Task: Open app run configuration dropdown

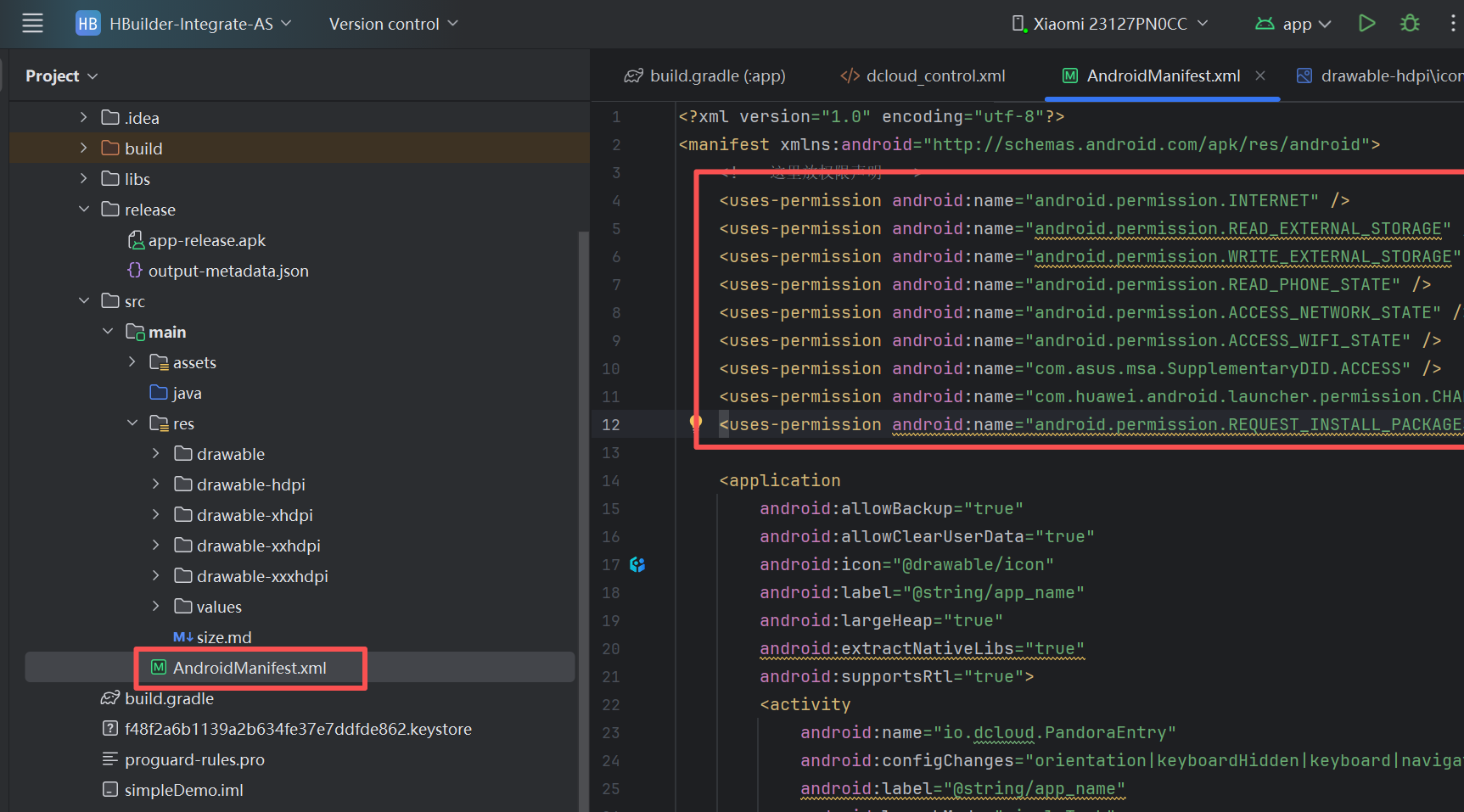Action: (x=1293, y=24)
